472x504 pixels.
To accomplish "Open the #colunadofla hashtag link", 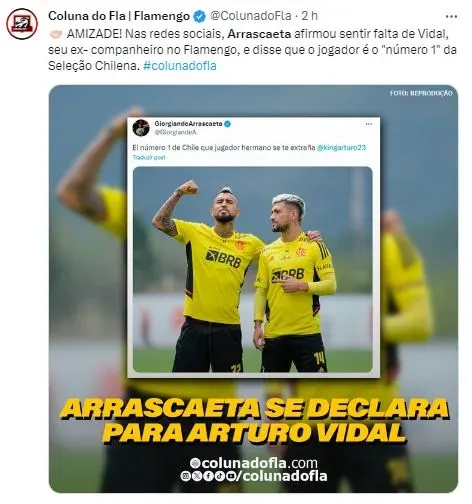I will pos(180,66).
